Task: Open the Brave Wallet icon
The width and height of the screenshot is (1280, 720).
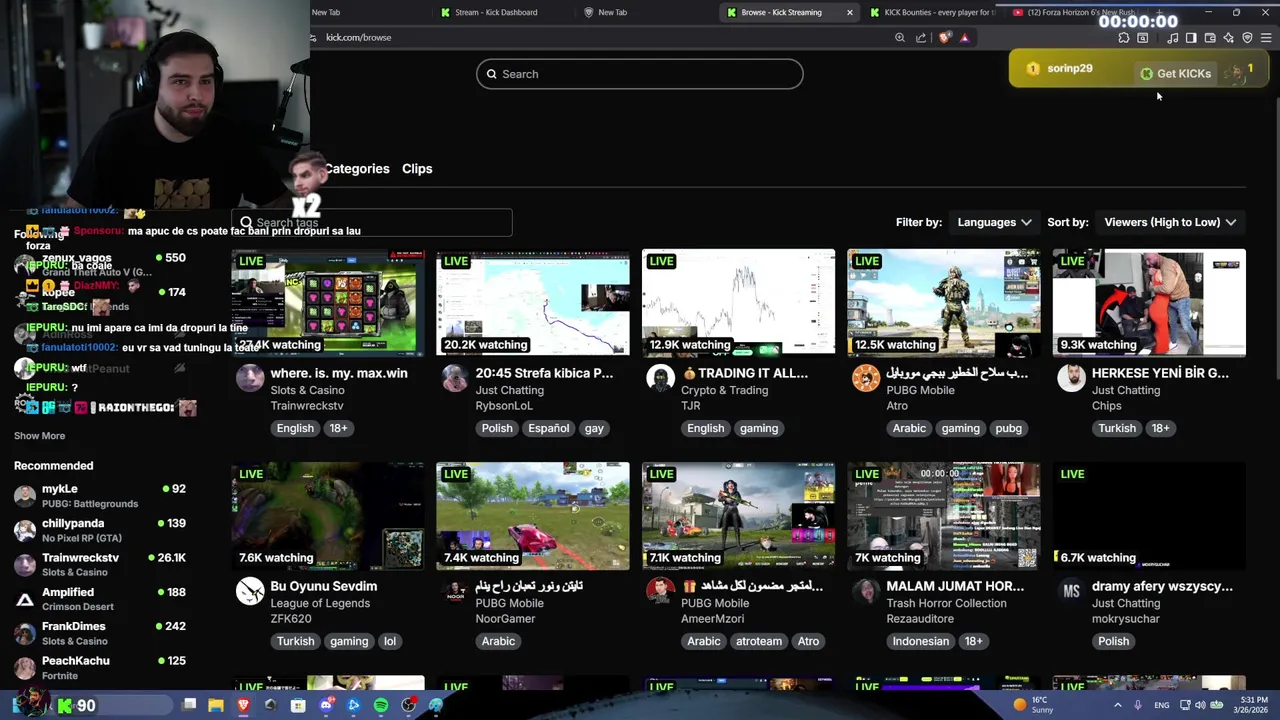Action: tap(1210, 38)
